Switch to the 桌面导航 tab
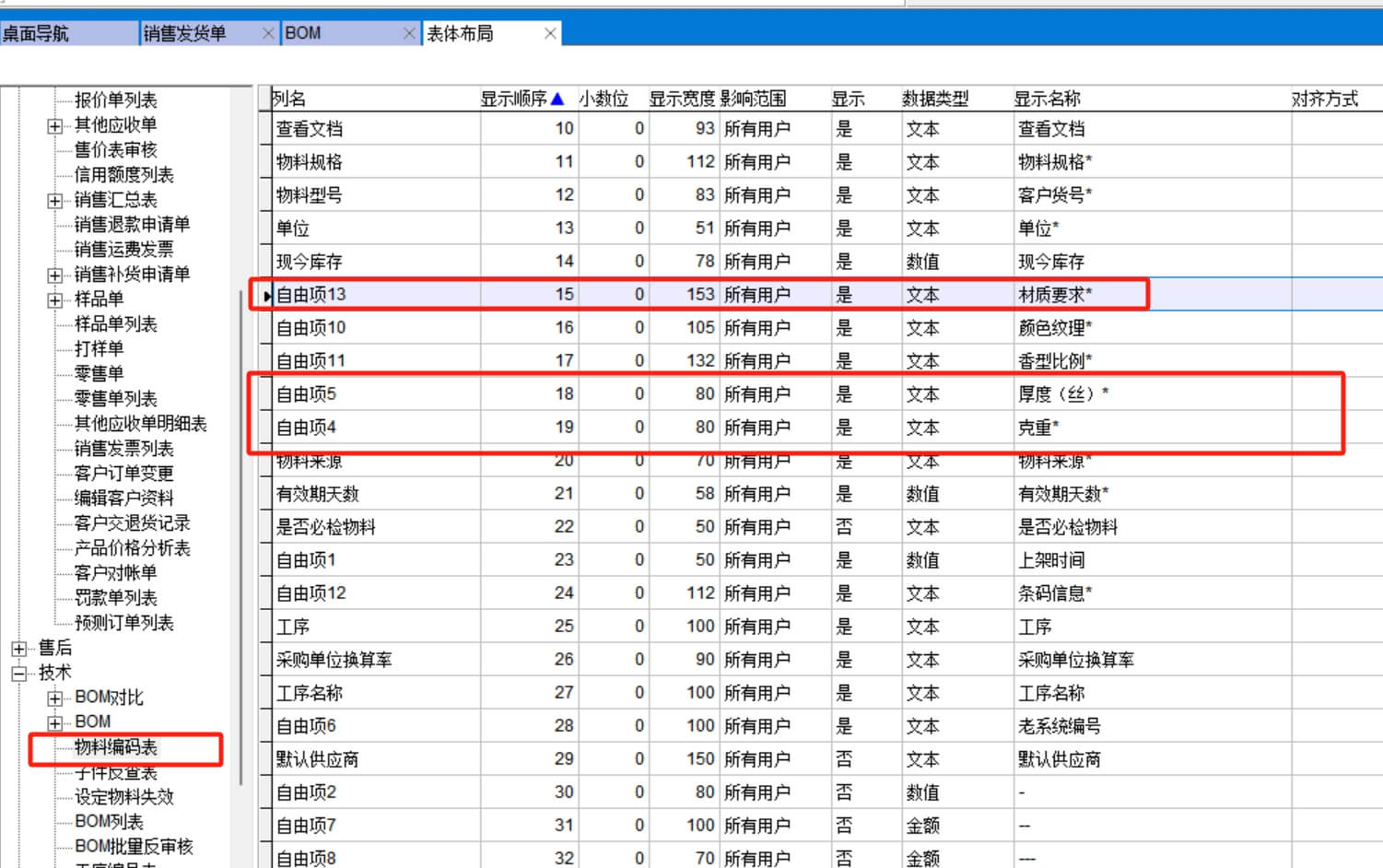Image resolution: width=1383 pixels, height=868 pixels. coord(37,33)
